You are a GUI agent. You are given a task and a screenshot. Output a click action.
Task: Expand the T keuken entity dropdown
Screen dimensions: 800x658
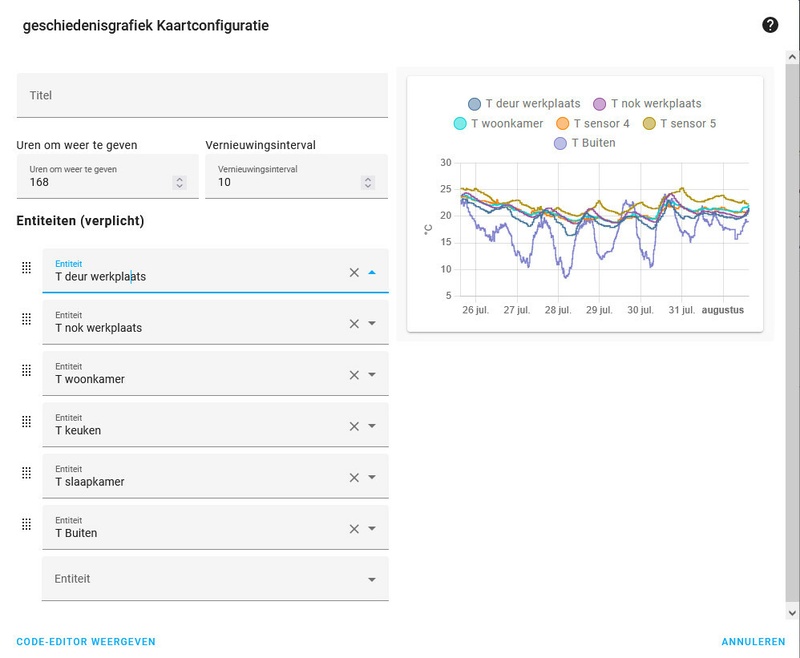[x=372, y=426]
